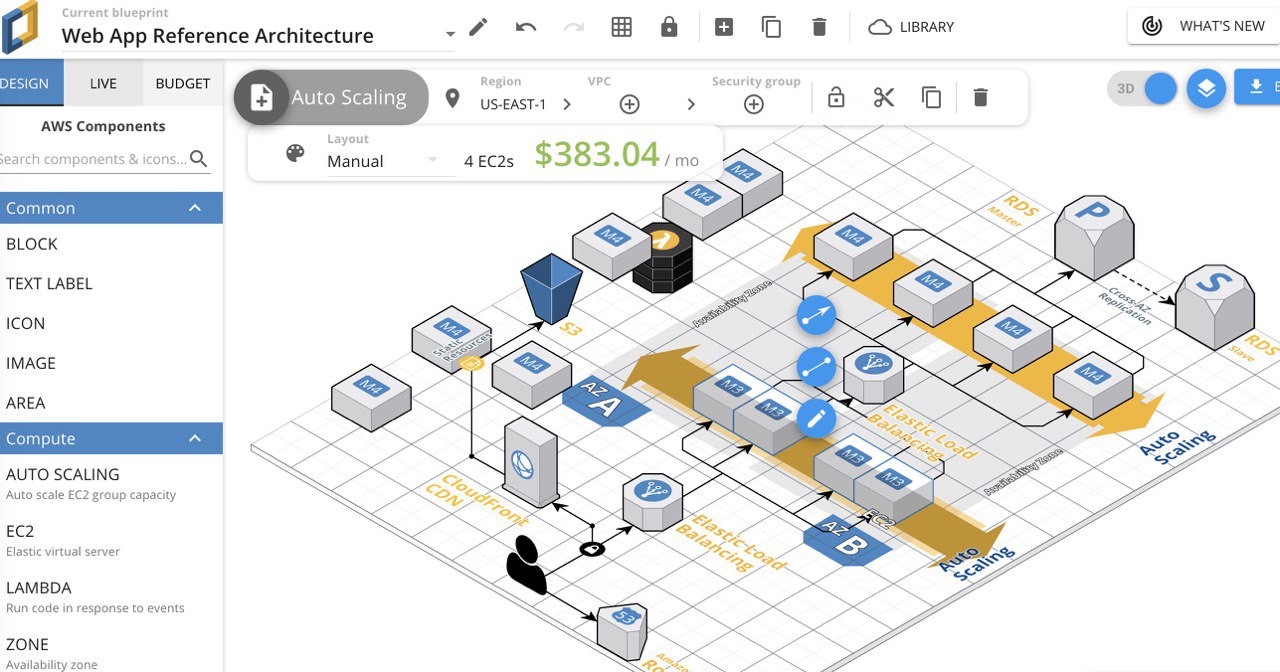The height and width of the screenshot is (672, 1280).
Task: Click the pencil edit blueprint name icon
Action: tap(478, 27)
